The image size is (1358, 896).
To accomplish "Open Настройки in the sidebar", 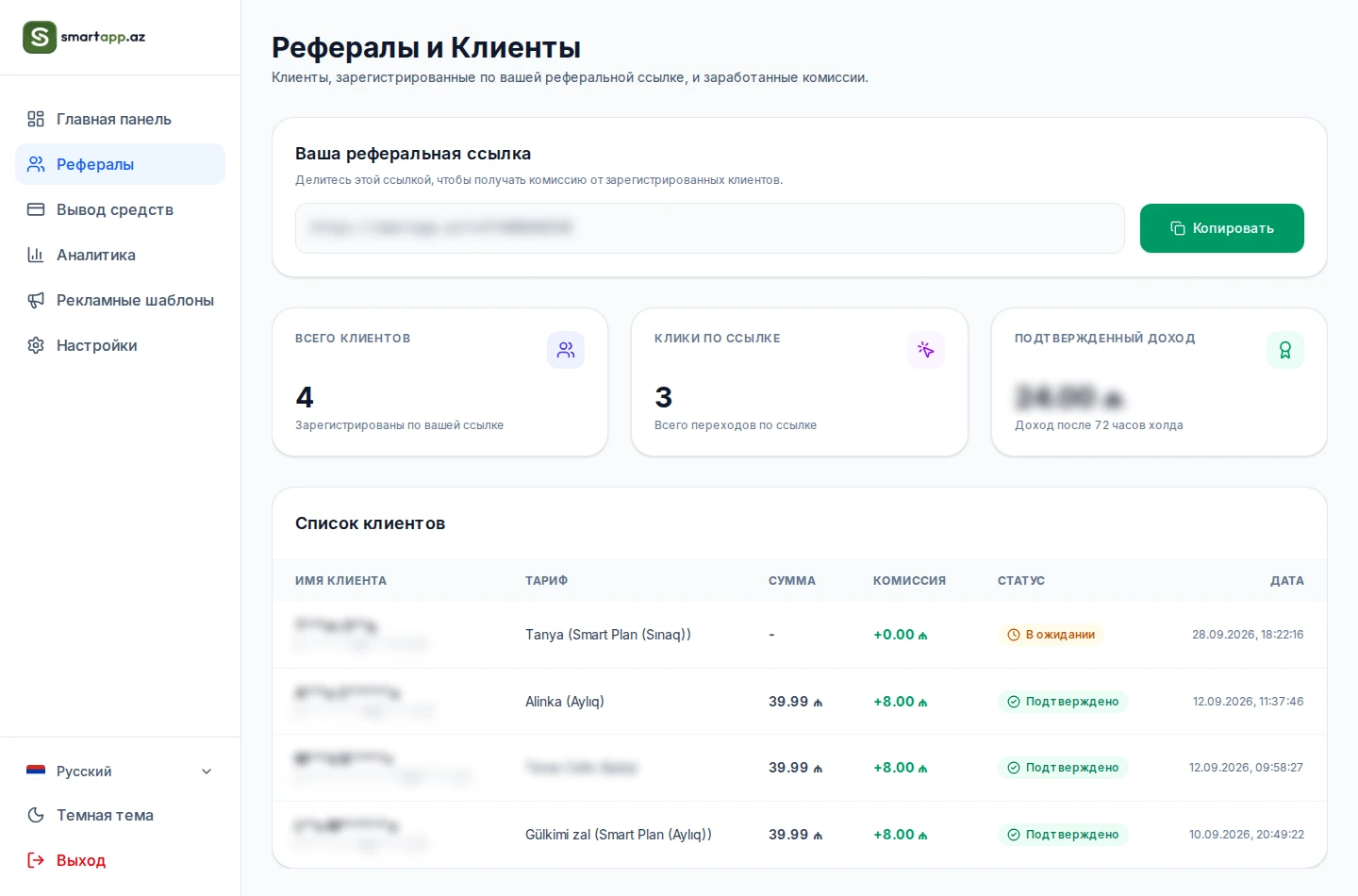I will 120,345.
